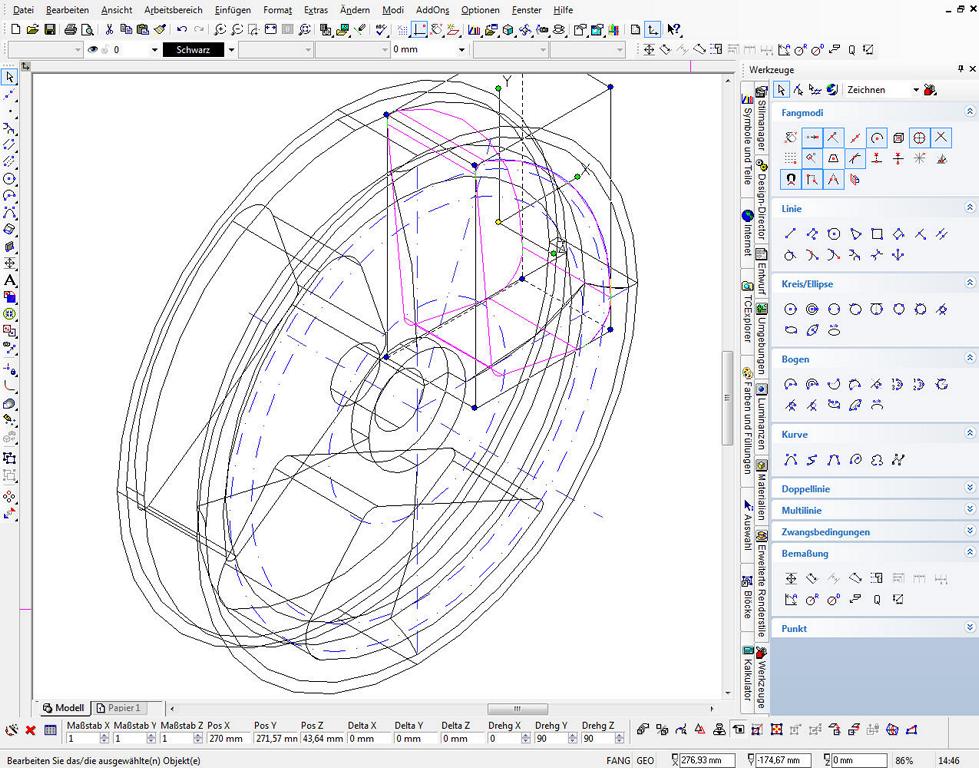Image resolution: width=979 pixels, height=768 pixels.
Task: Toggle the quadrant point snap in Fangmodi
Action: tap(918, 137)
